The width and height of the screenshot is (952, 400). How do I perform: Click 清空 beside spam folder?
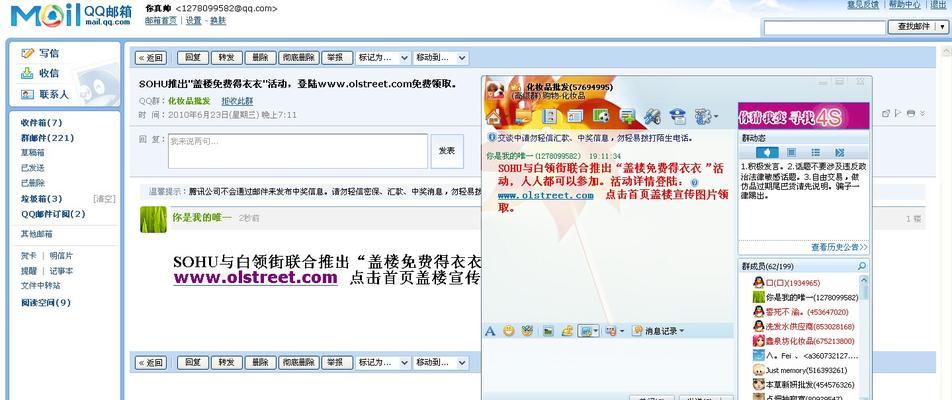(x=104, y=198)
